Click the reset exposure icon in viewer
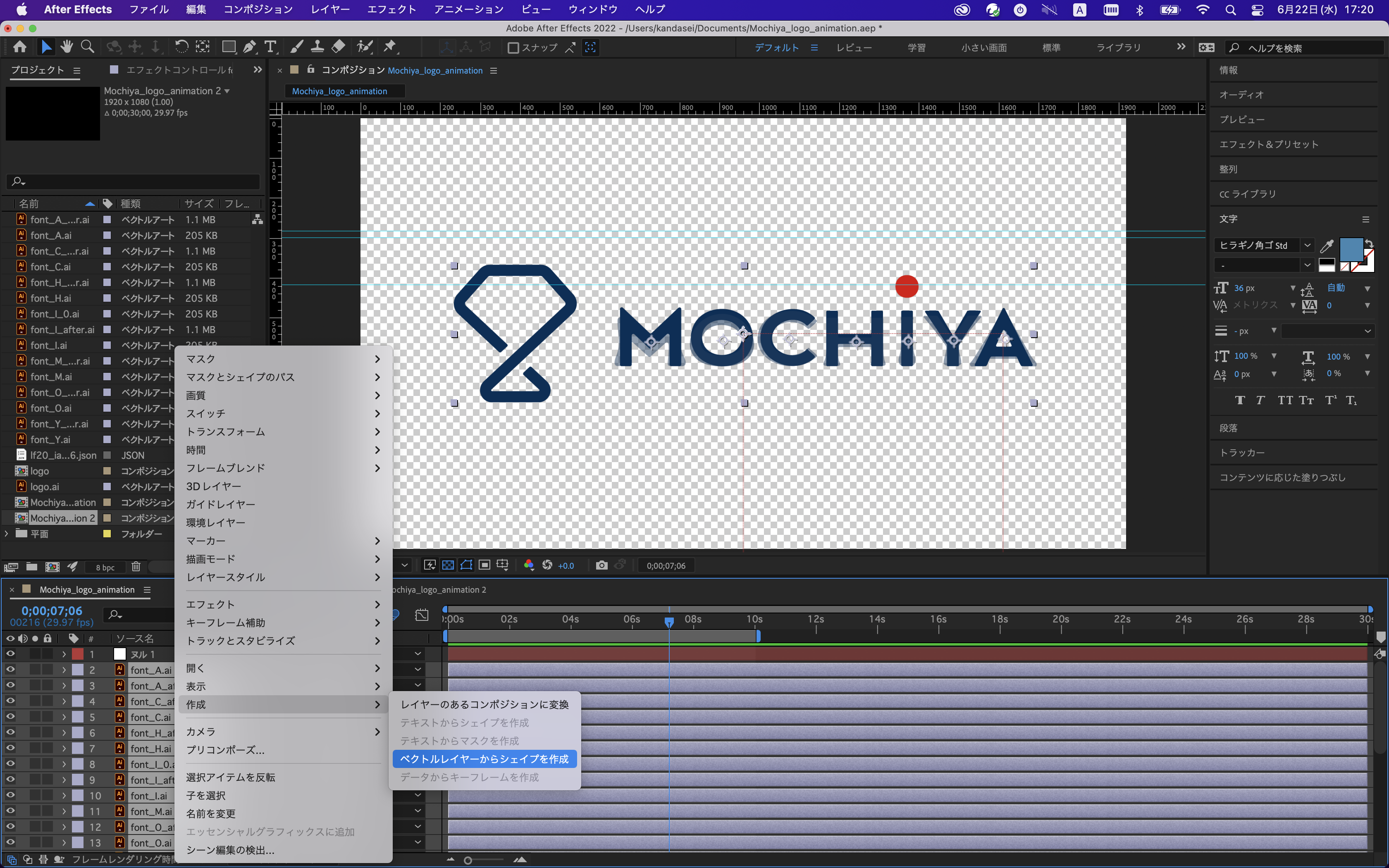 547,565
